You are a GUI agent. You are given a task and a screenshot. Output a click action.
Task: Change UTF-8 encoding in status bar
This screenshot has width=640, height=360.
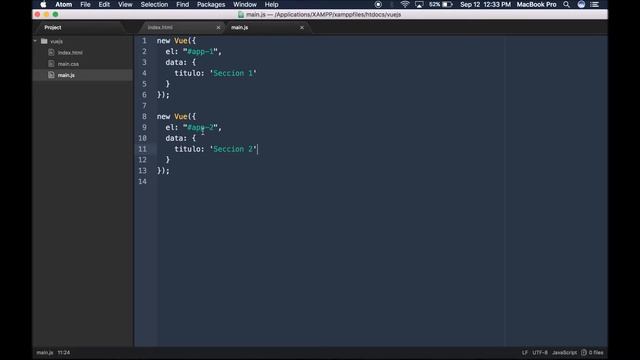coord(540,353)
